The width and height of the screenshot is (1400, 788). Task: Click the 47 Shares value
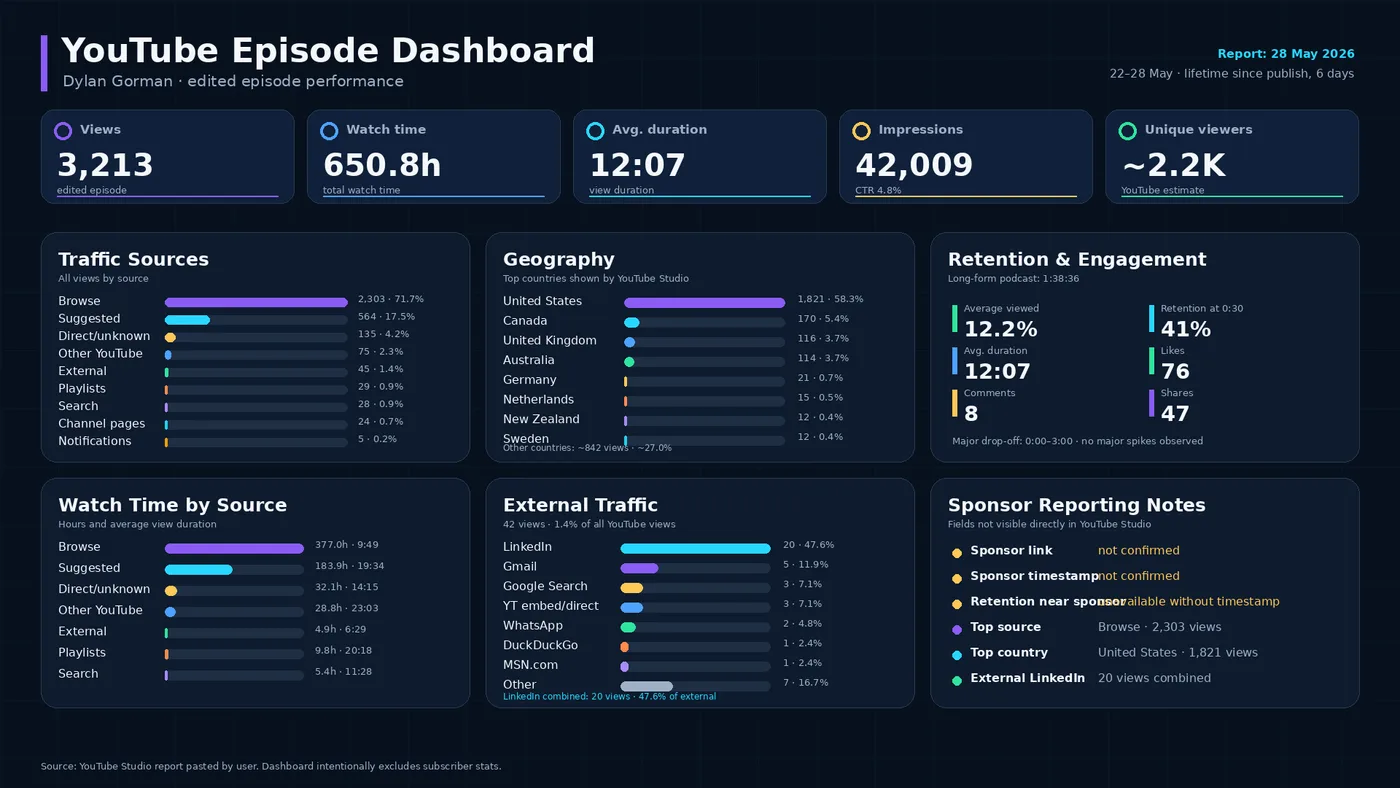point(1175,414)
